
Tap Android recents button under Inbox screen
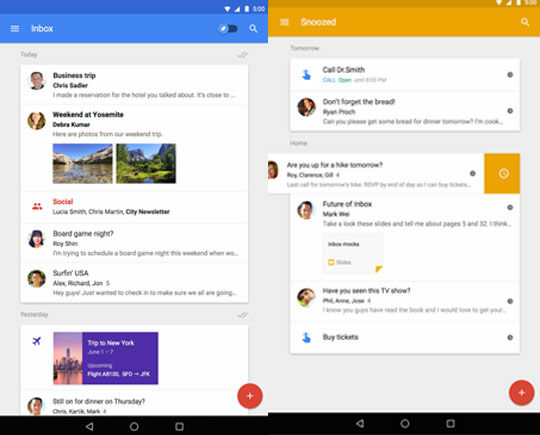tap(179, 427)
